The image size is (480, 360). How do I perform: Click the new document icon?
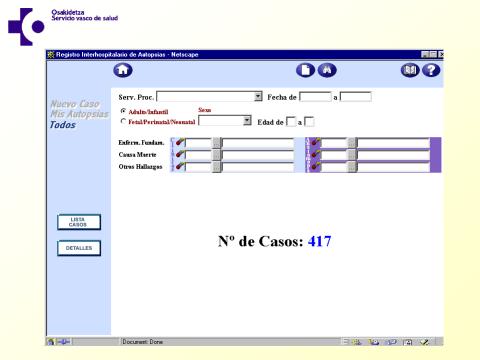tap(305, 70)
